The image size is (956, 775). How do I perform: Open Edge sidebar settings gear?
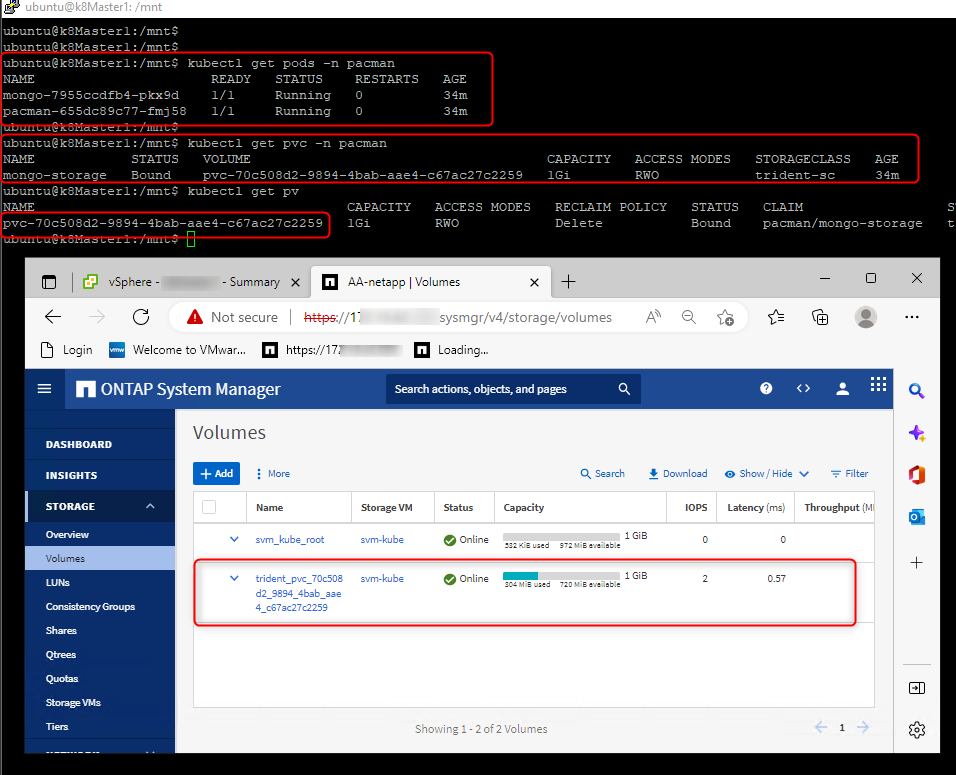(916, 730)
